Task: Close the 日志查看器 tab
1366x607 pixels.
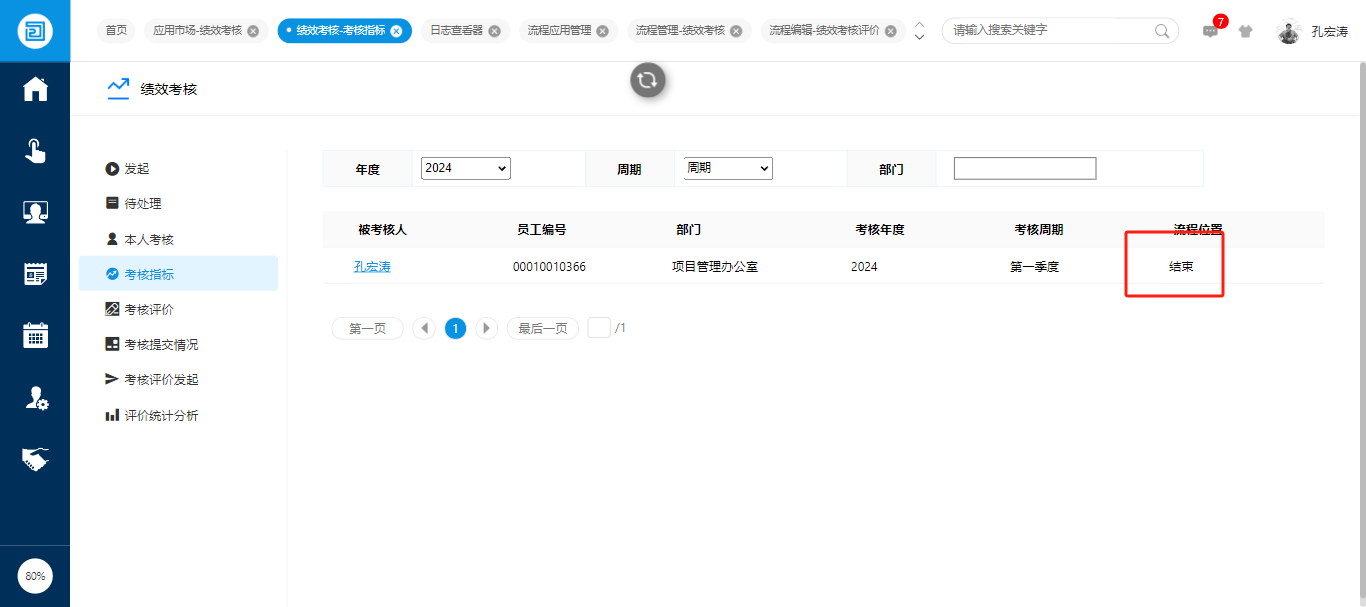Action: coord(494,31)
